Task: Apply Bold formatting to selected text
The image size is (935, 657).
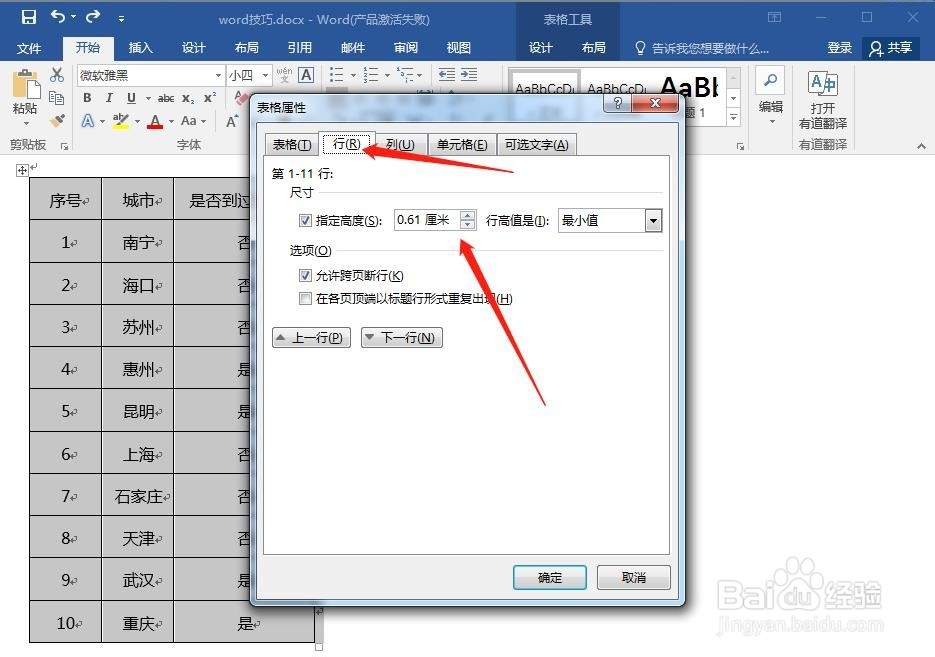Action: (87, 98)
